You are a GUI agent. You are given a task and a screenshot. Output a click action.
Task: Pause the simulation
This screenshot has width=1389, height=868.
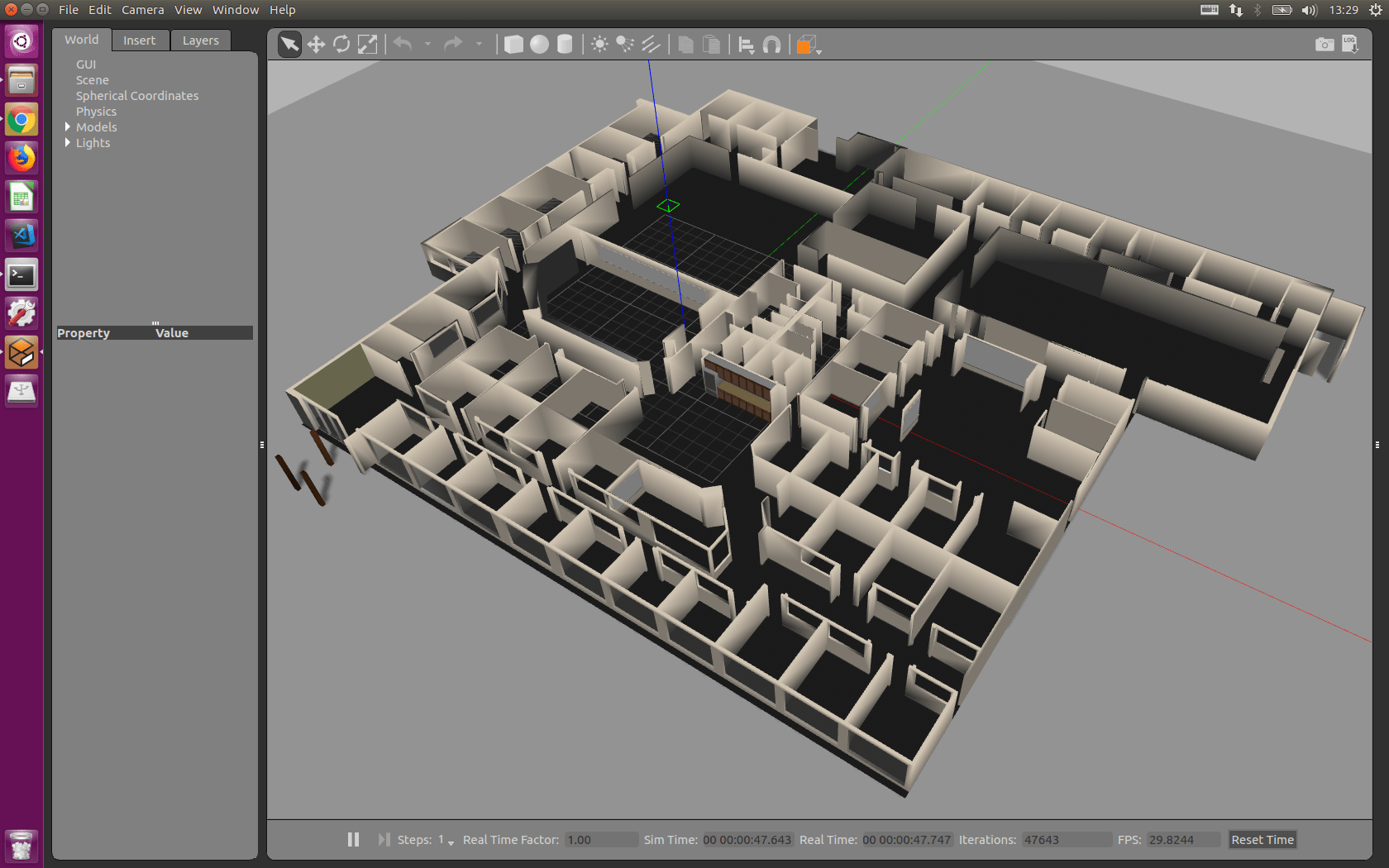[353, 839]
